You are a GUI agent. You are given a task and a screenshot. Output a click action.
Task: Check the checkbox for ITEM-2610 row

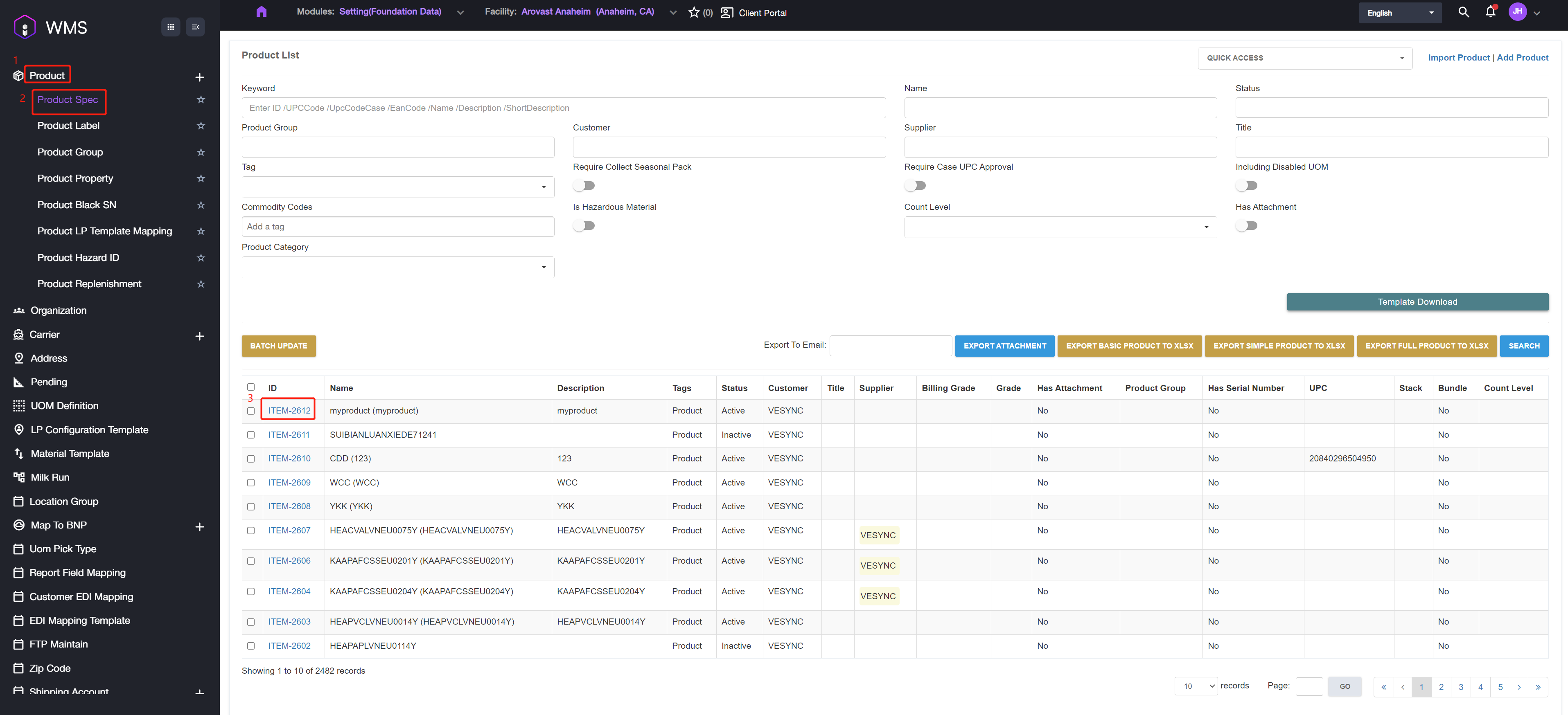[251, 459]
